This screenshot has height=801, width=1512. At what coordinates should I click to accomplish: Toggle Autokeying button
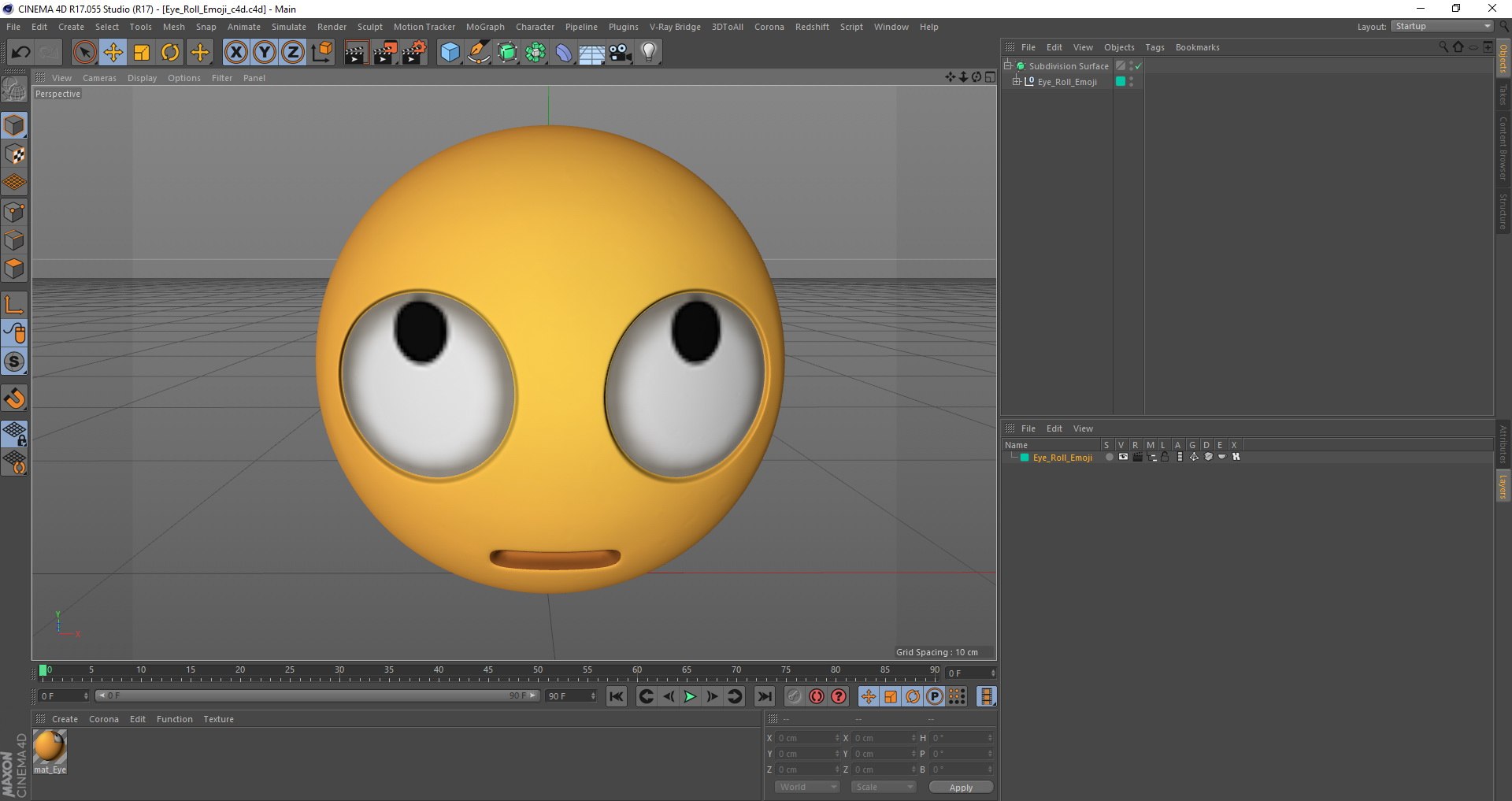817,696
